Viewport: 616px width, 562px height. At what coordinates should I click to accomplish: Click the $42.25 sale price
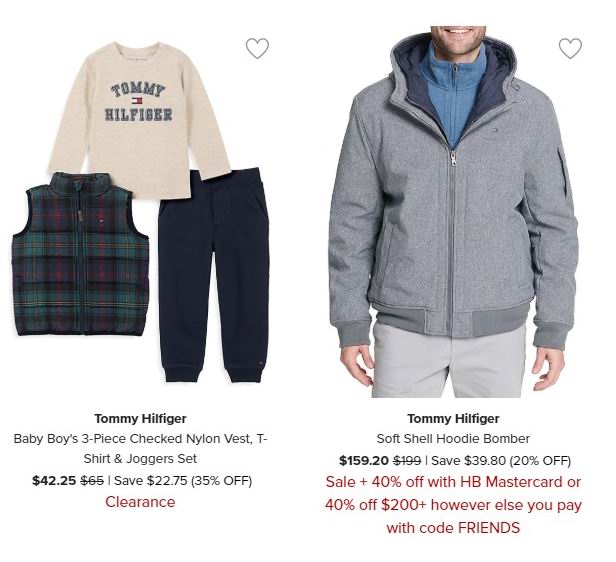54,481
